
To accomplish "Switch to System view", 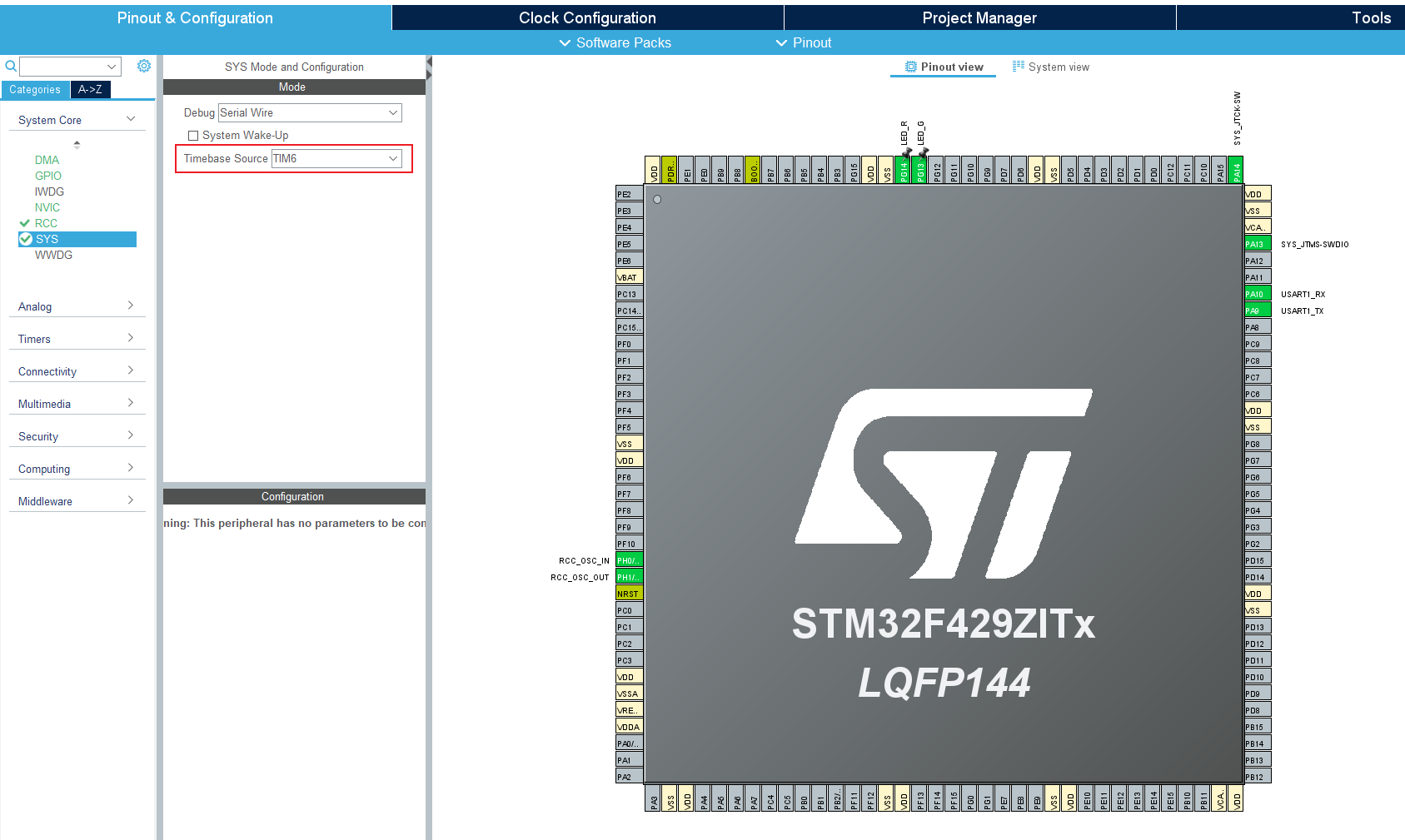I will click(x=1051, y=67).
